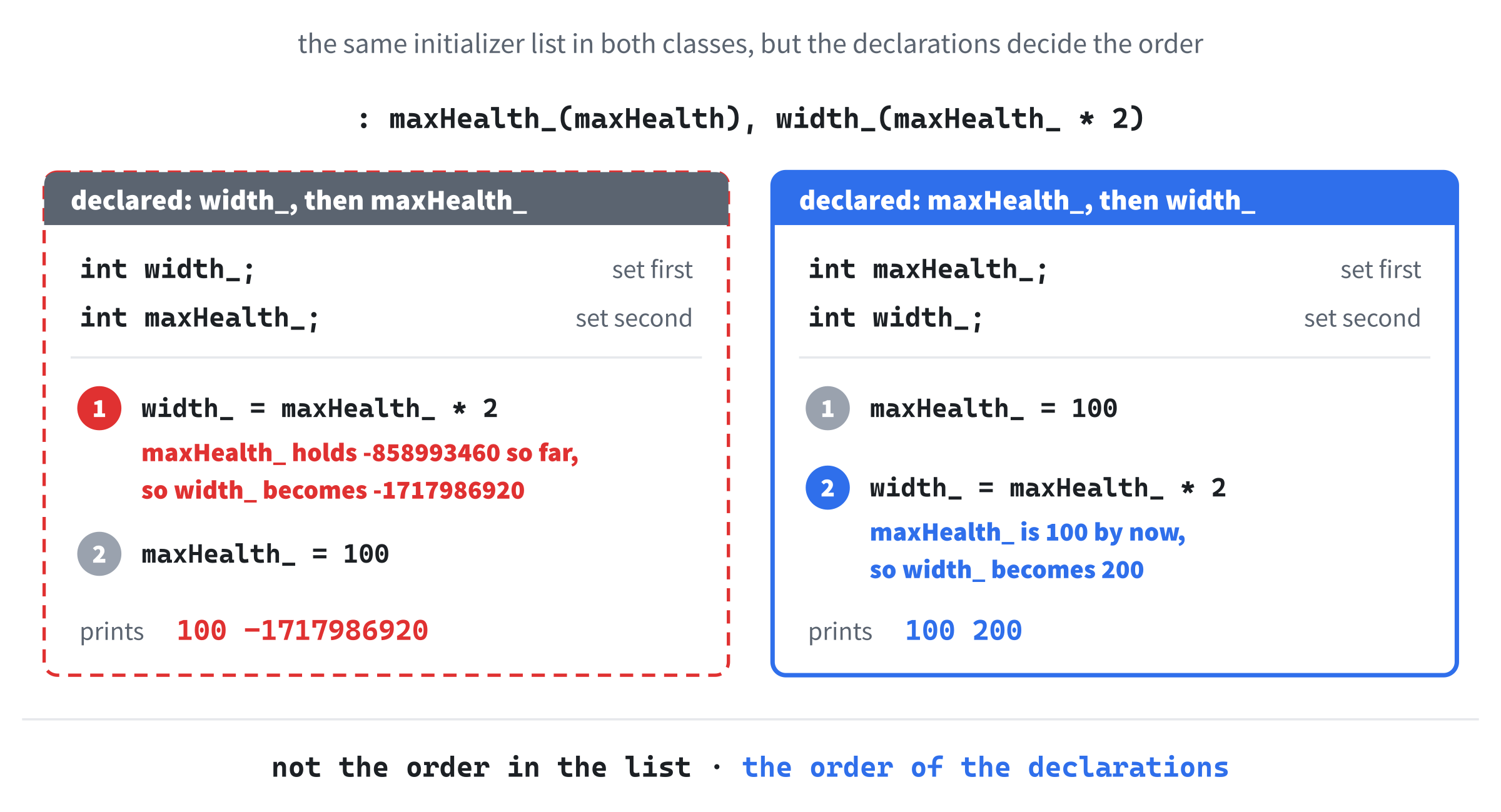The width and height of the screenshot is (1501, 812).
Task: Select 'maxHealth_ = 100' in left panel
Action: [x=265, y=554]
